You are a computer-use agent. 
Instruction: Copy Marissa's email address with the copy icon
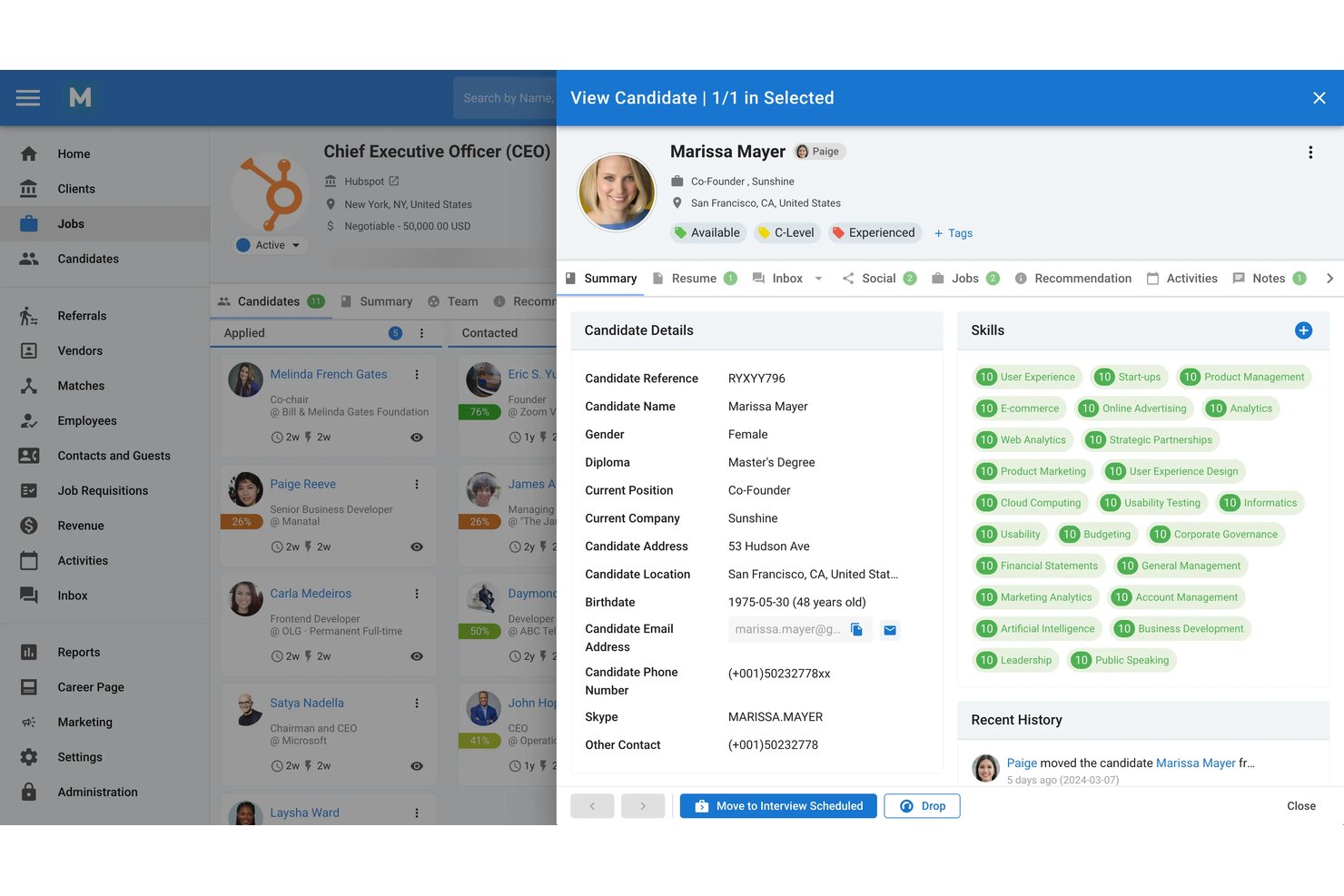[856, 630]
